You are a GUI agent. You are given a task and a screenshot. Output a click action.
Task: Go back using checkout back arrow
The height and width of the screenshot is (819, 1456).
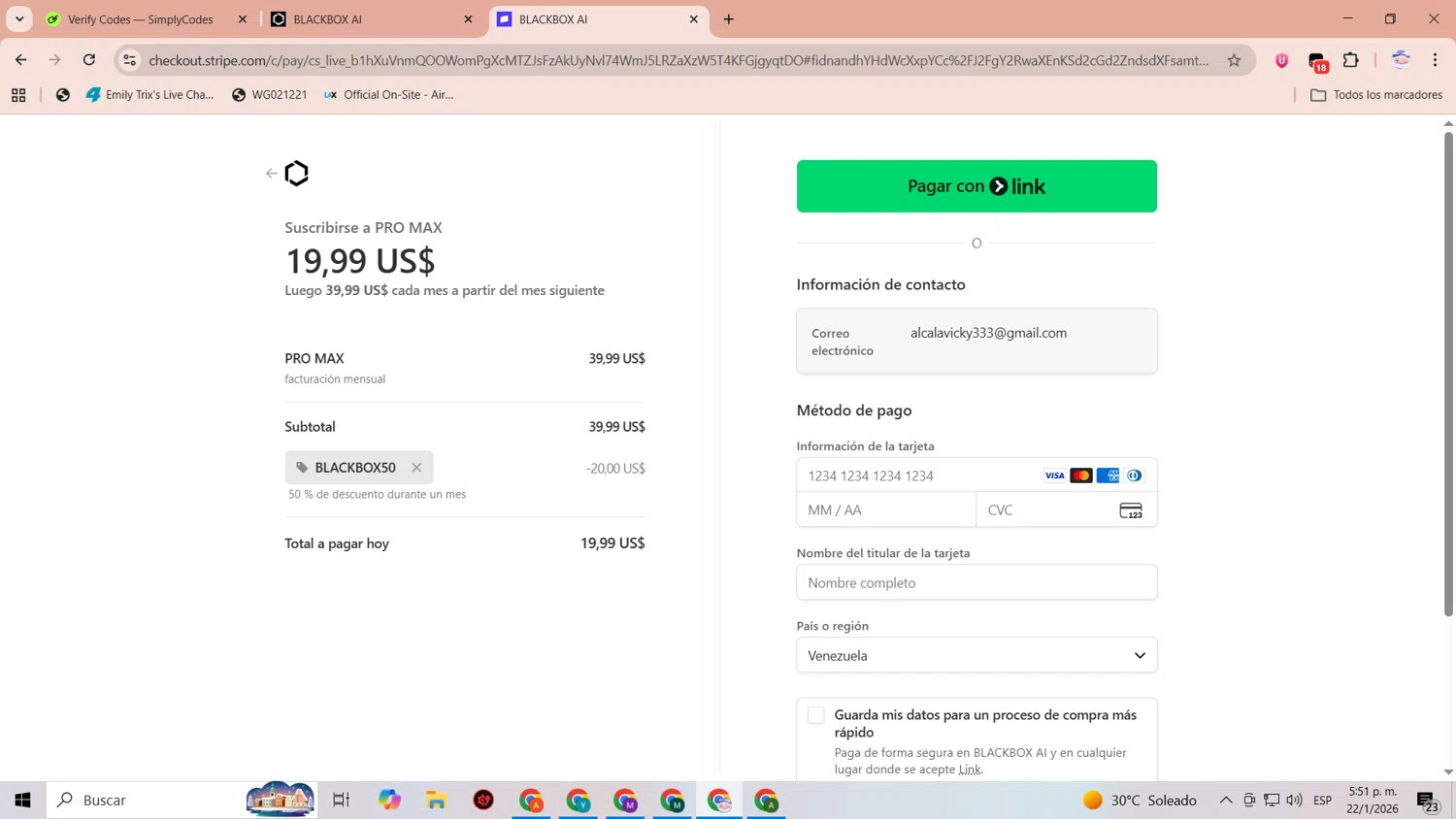[x=271, y=174]
